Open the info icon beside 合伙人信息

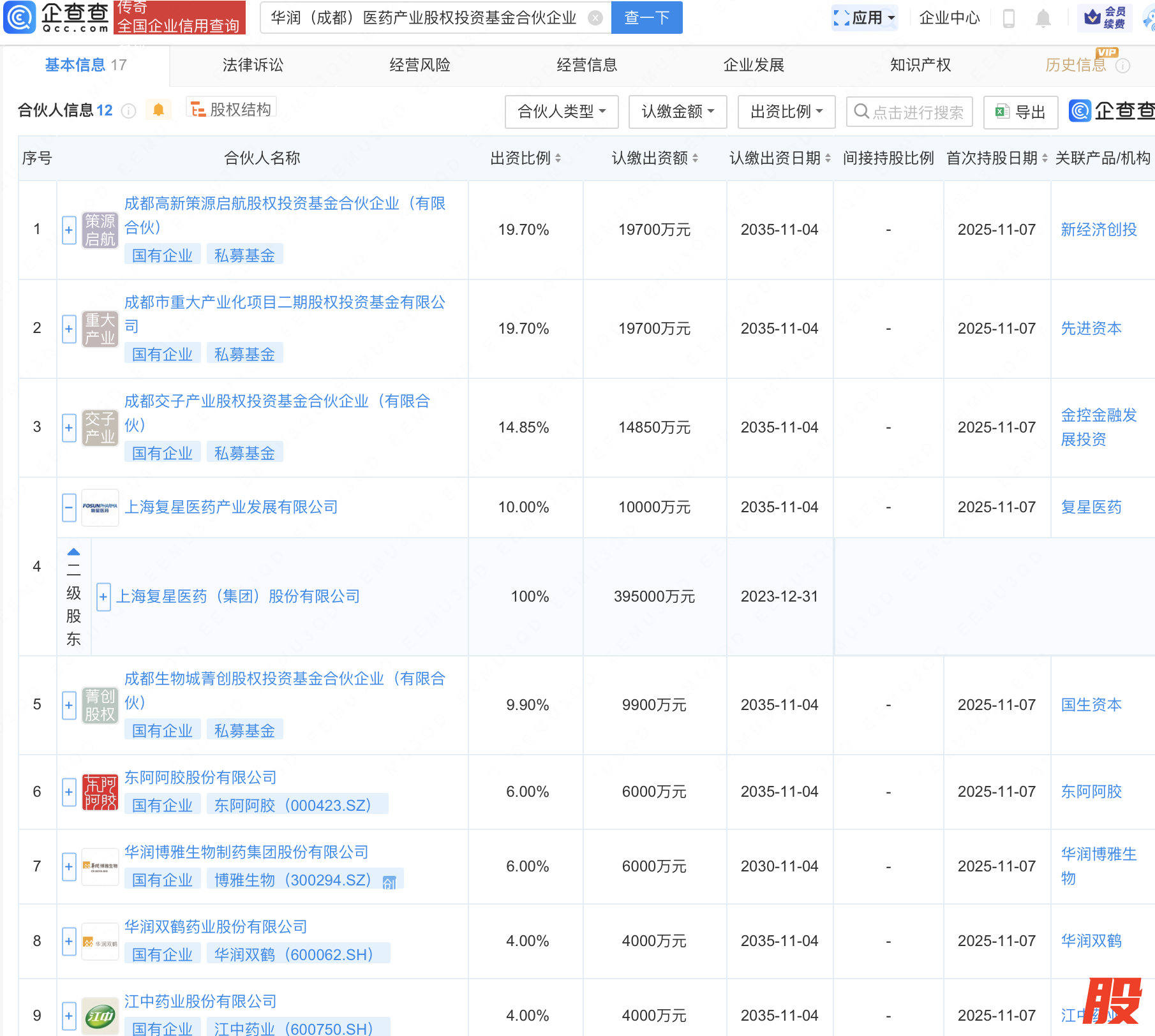129,111
